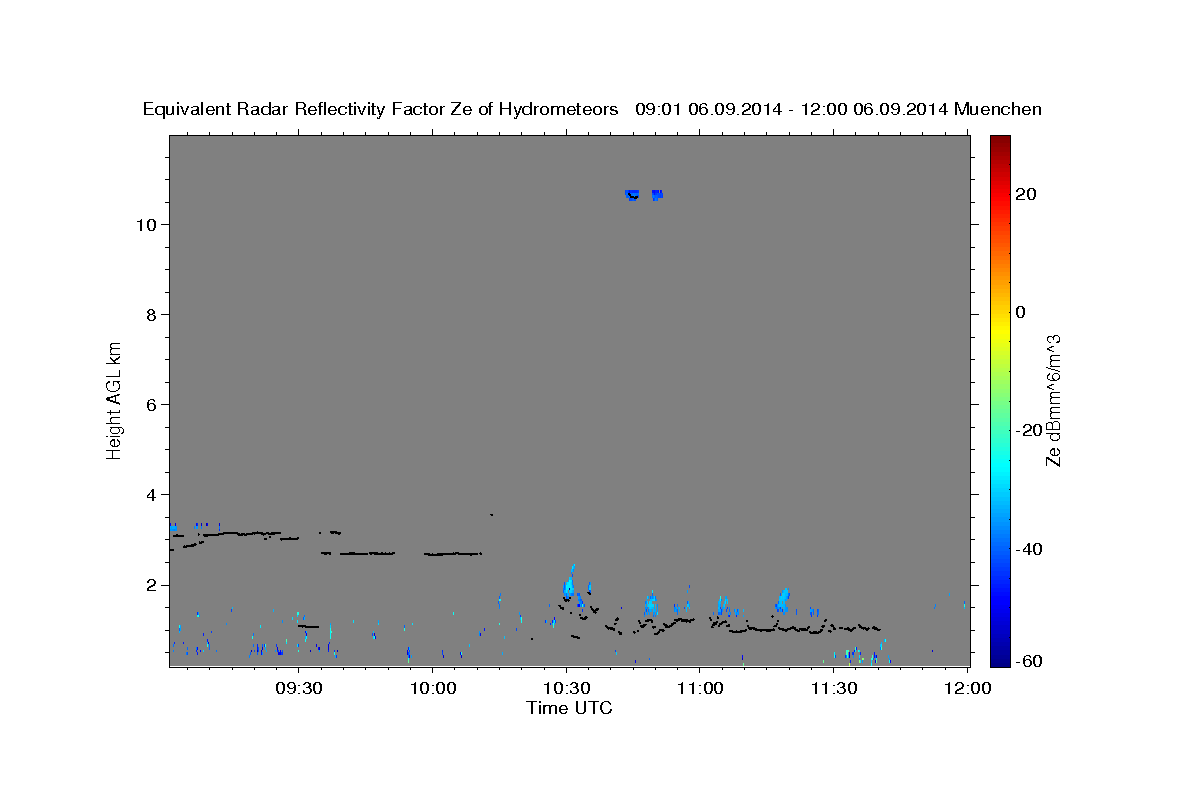Image resolution: width=1200 pixels, height=800 pixels.
Task: Click the 10:00 time tick label
Action: pos(434,688)
